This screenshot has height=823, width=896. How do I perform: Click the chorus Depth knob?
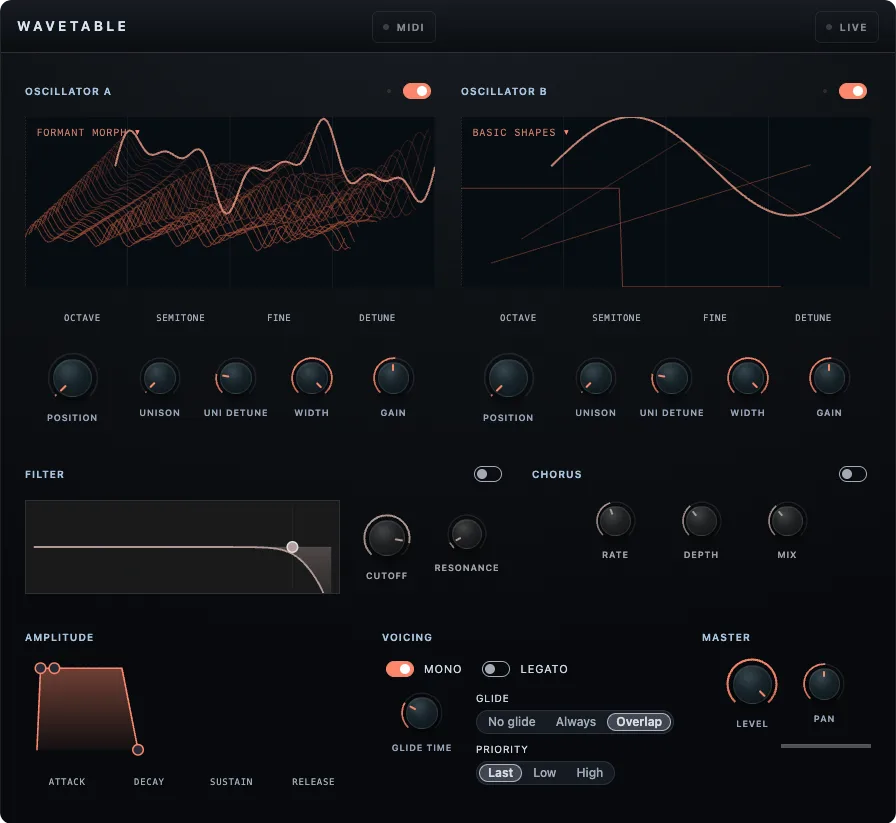[701, 521]
